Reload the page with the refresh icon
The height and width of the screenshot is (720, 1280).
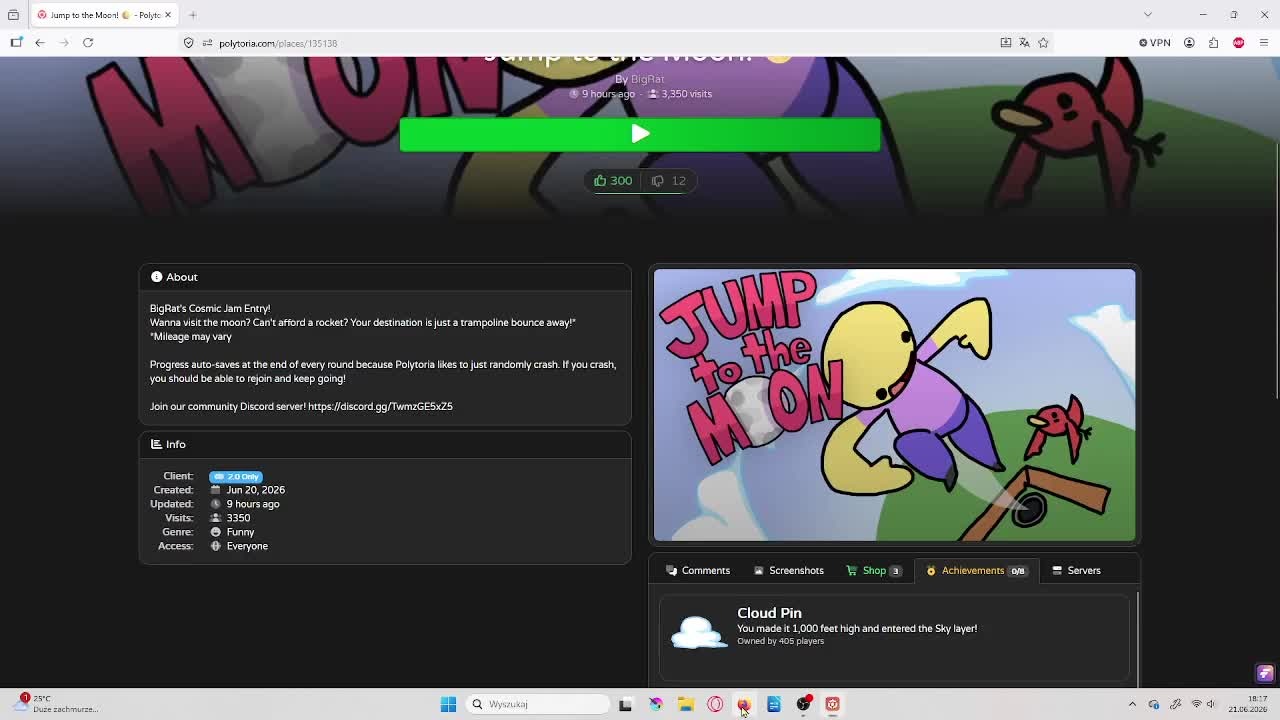(x=88, y=43)
